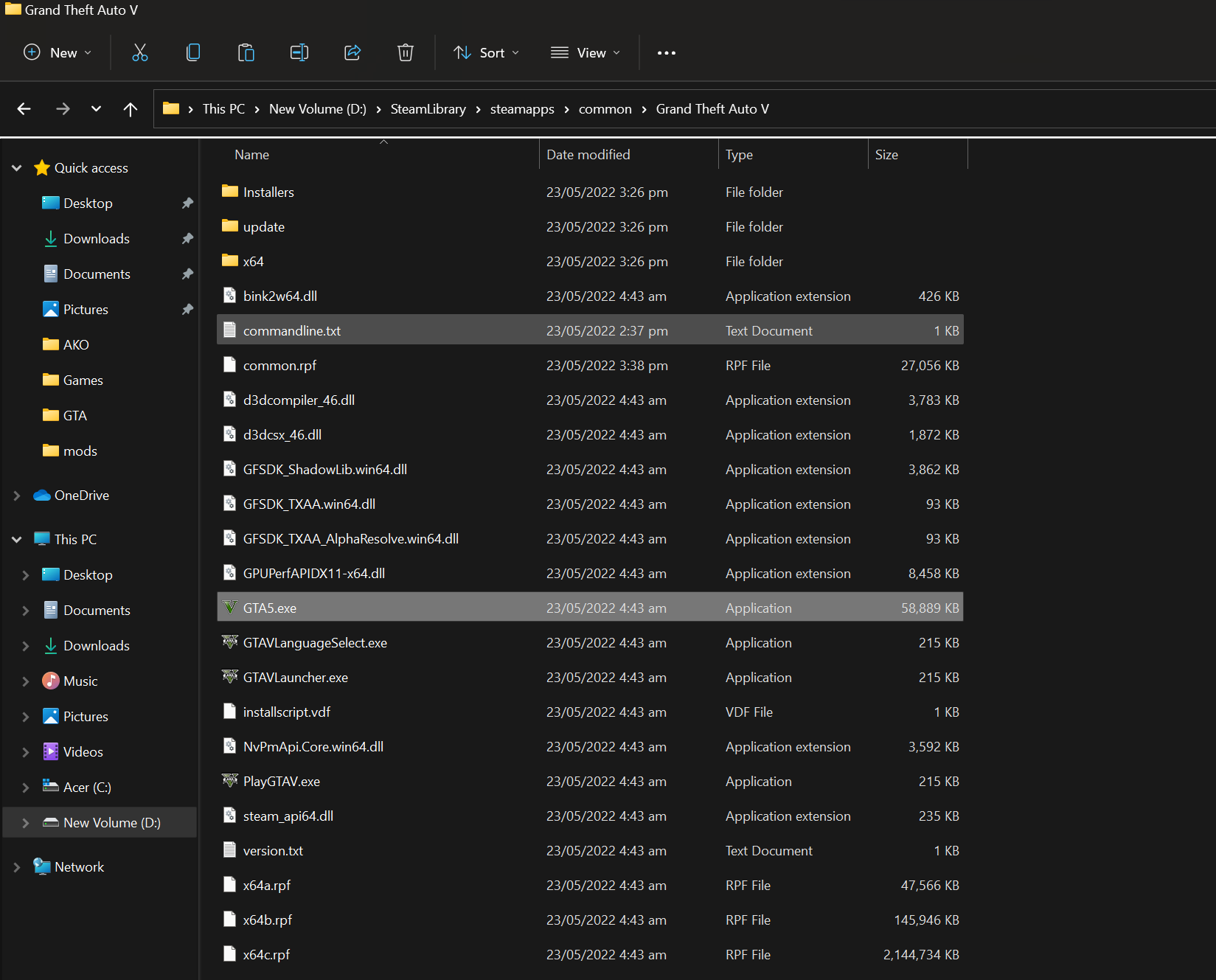
Task: Select GTA5.exe application icon
Action: (230, 608)
